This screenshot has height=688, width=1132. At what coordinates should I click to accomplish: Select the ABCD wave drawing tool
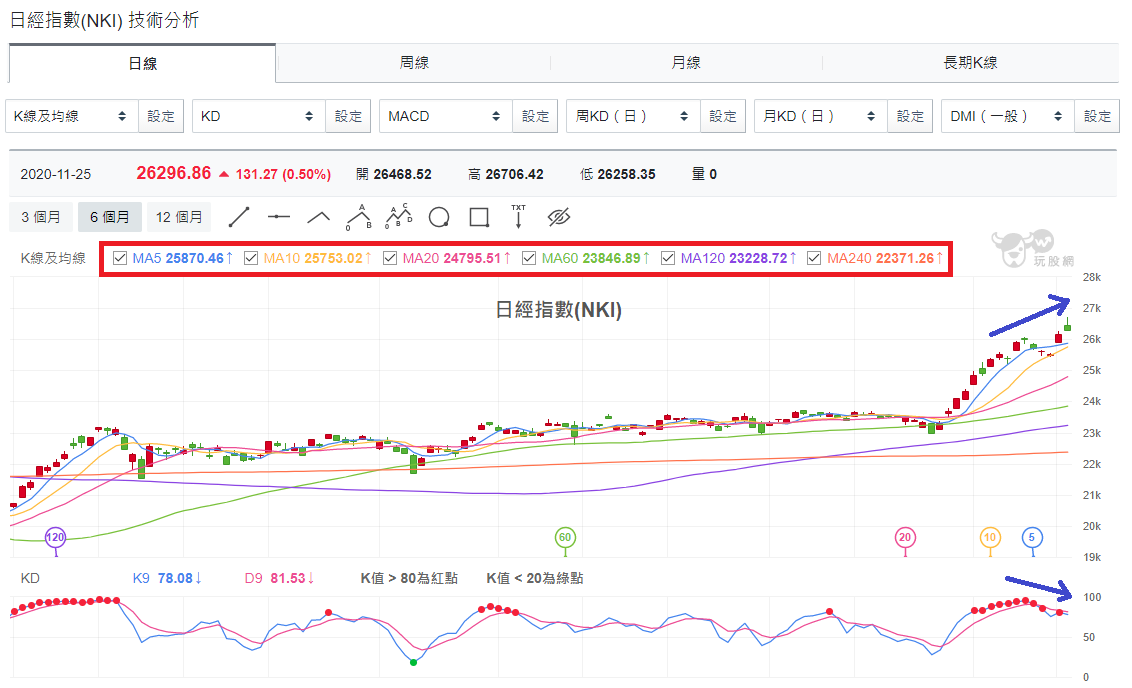coord(399,216)
